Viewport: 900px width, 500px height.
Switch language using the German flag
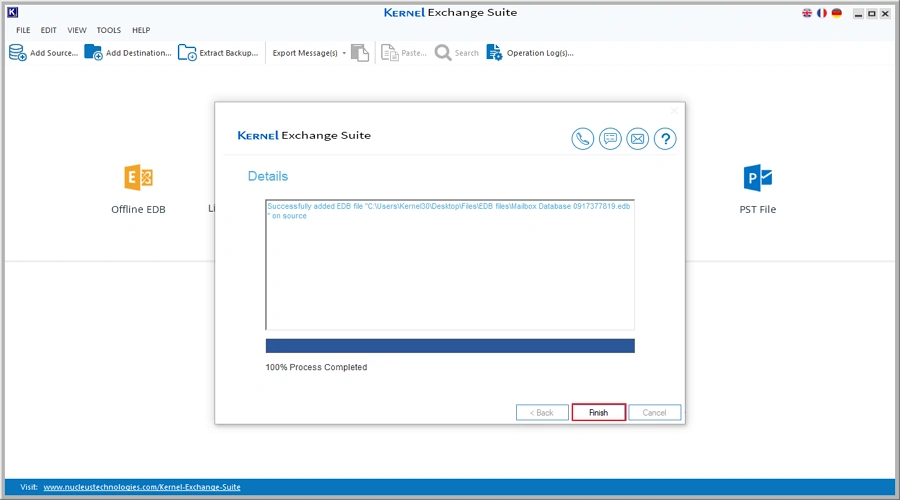(836, 13)
